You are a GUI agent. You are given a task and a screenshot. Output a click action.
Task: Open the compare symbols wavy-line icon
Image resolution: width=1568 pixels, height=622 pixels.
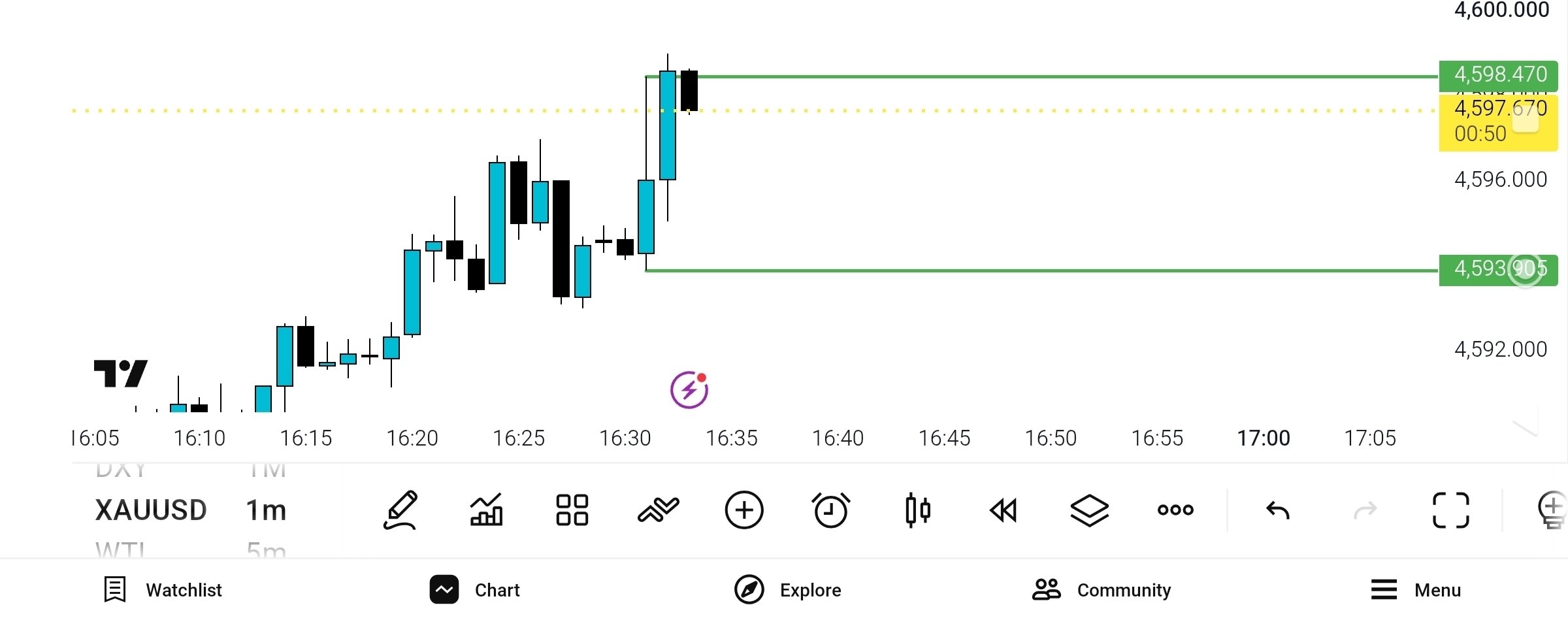point(658,510)
